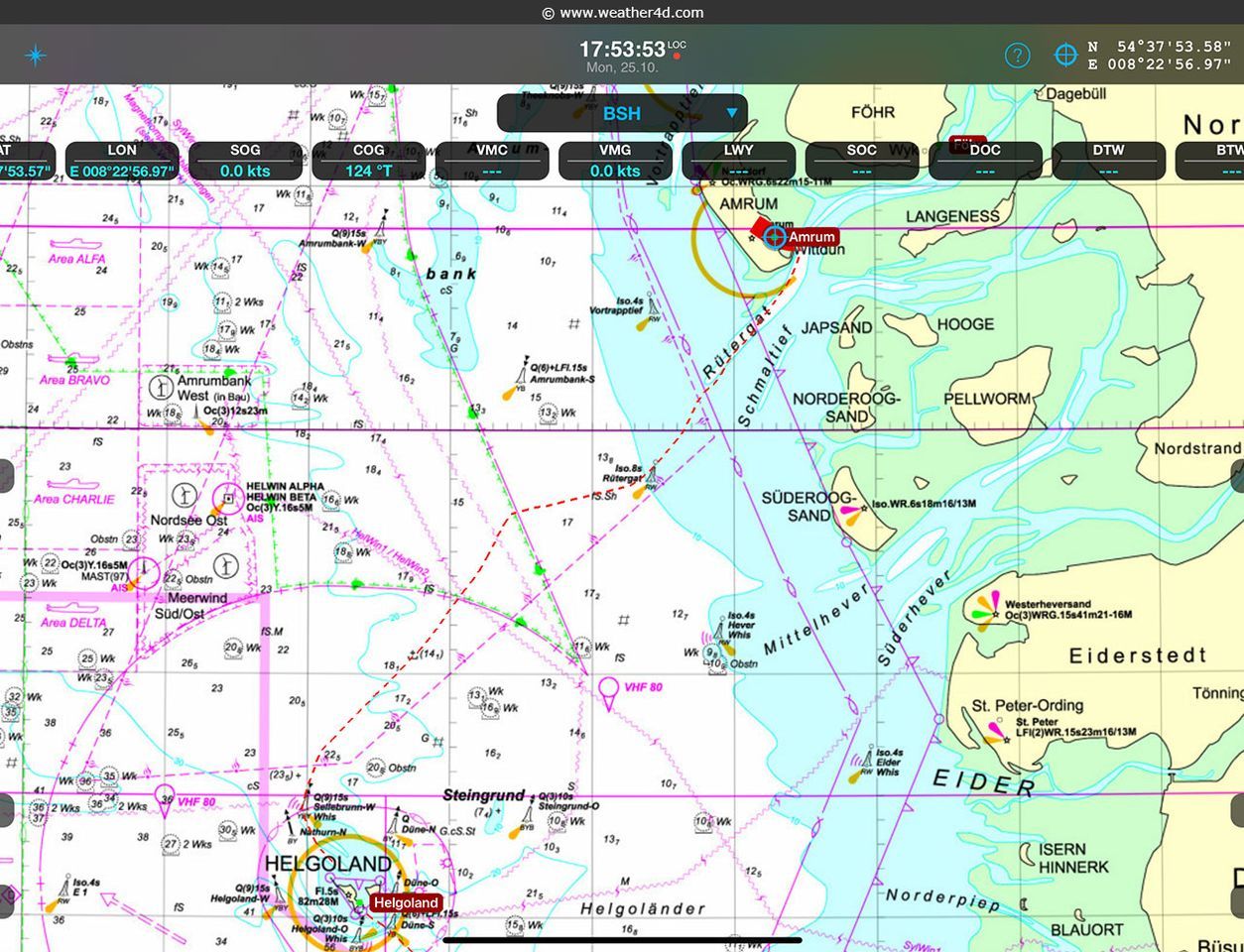Viewport: 1244px width, 952px height.
Task: Select the LWY data box
Action: pyautogui.click(x=738, y=161)
